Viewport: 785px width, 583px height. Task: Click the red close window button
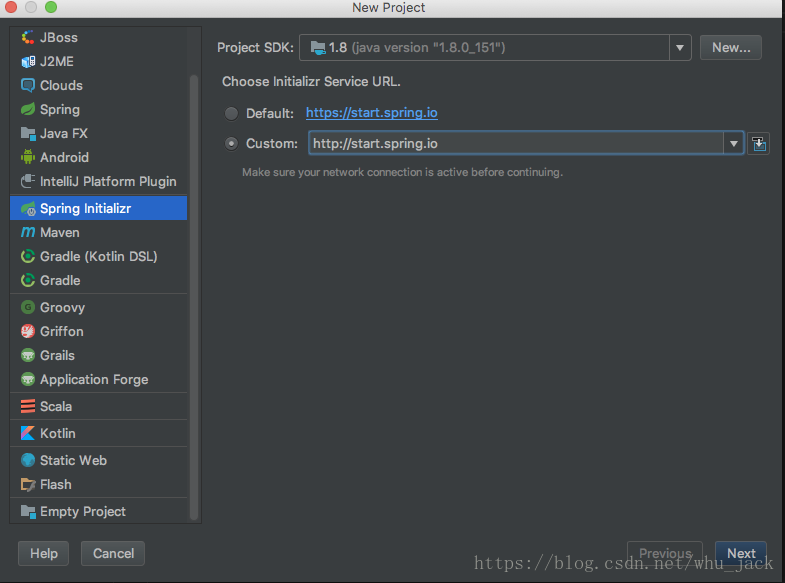[11, 7]
